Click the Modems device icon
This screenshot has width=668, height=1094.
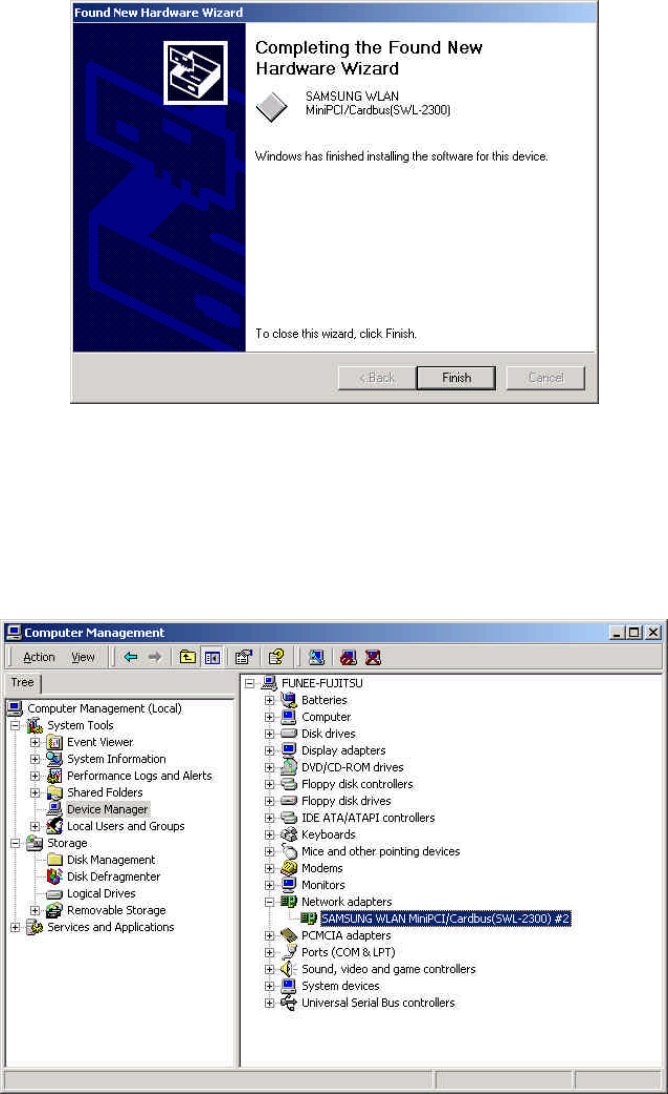click(289, 868)
